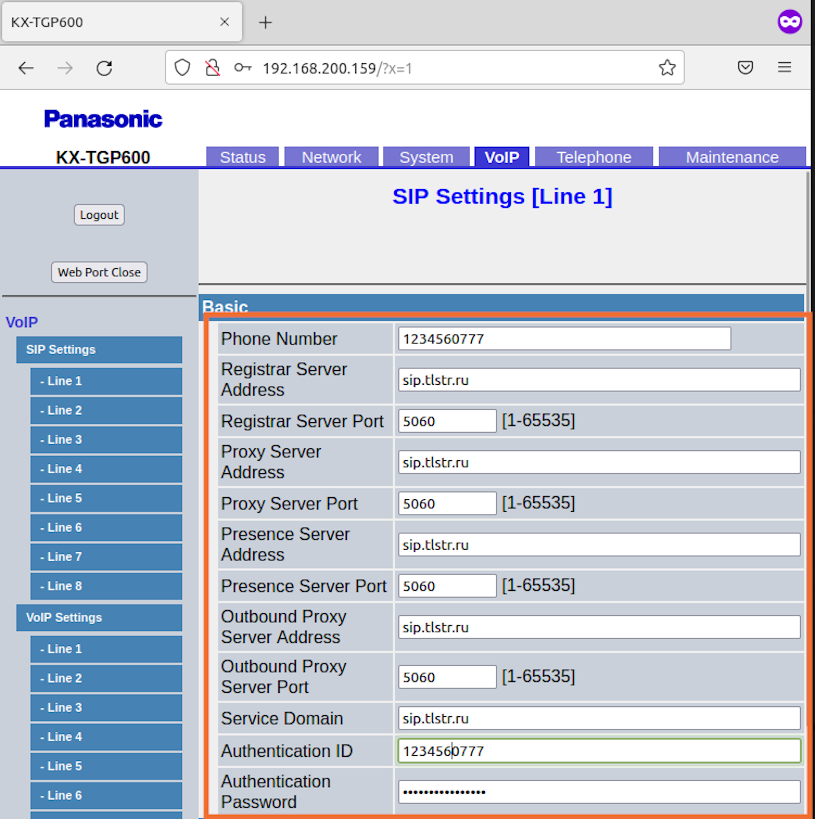Open a new browser tab
Screen dimensions: 815x819
(265, 22)
